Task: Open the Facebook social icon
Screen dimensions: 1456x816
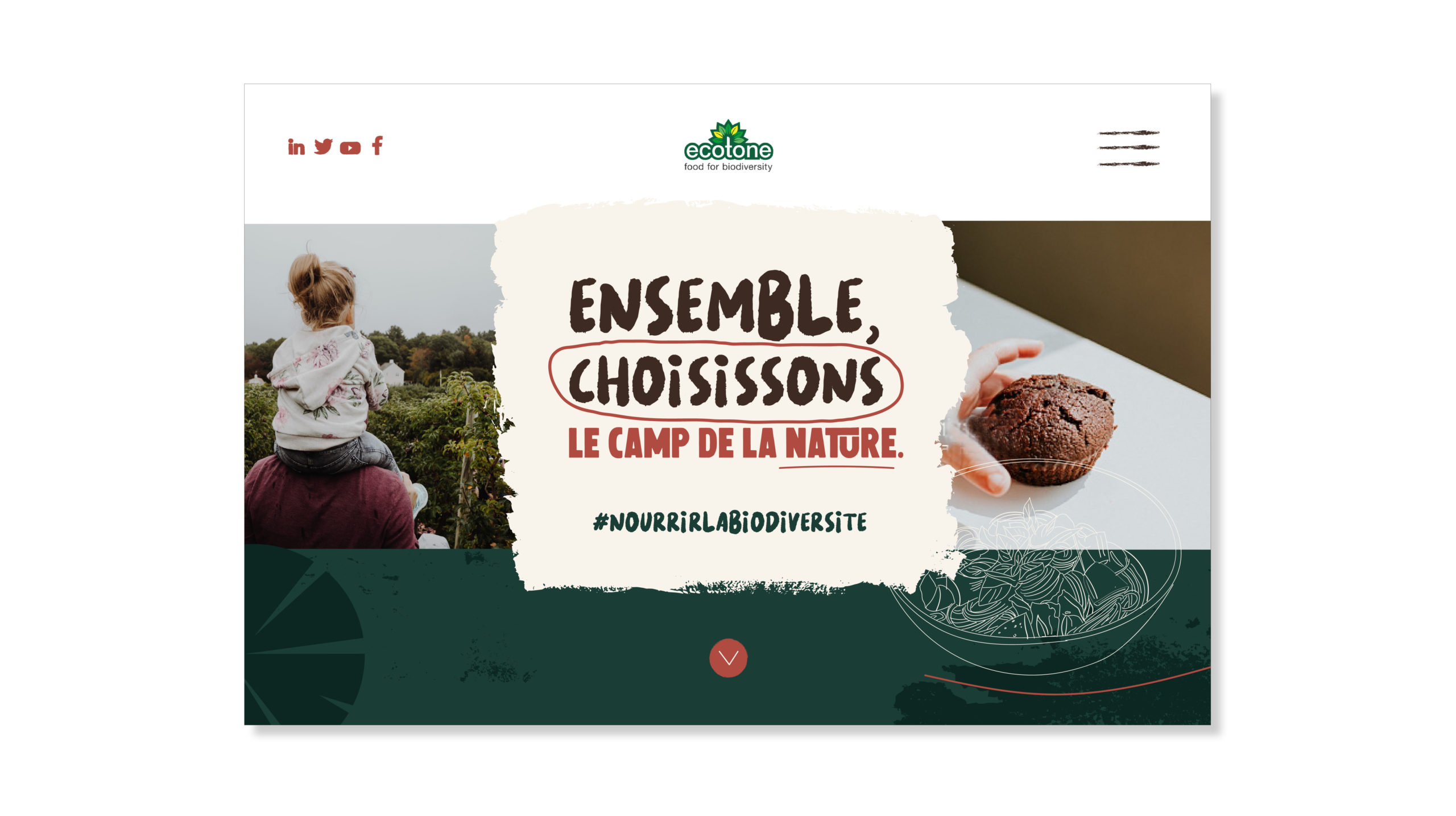Action: tap(378, 146)
